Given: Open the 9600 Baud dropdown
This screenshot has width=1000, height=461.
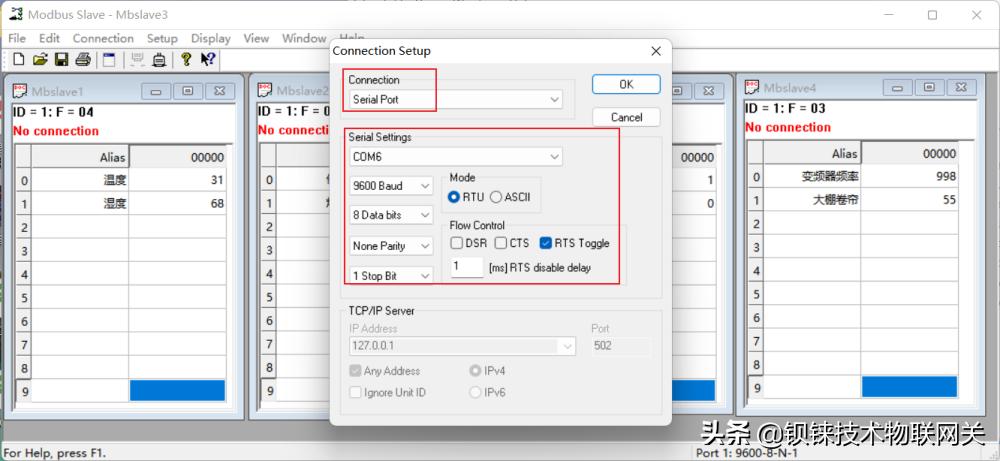Looking at the screenshot, I should click(391, 186).
